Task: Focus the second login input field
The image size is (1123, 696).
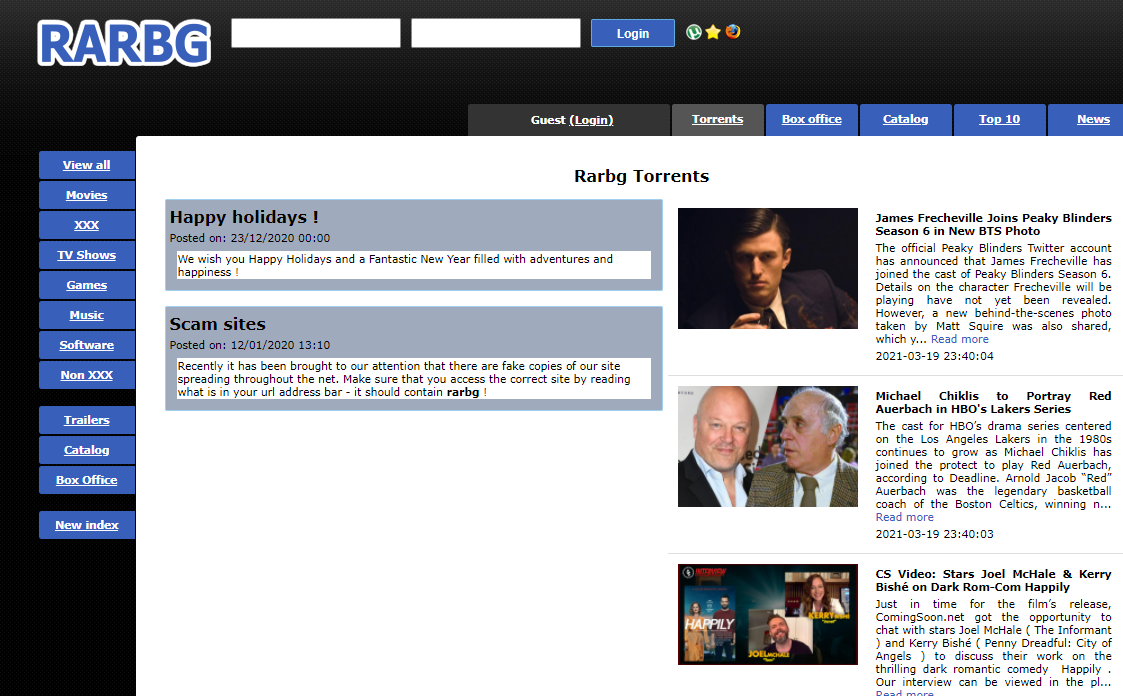Action: point(496,33)
